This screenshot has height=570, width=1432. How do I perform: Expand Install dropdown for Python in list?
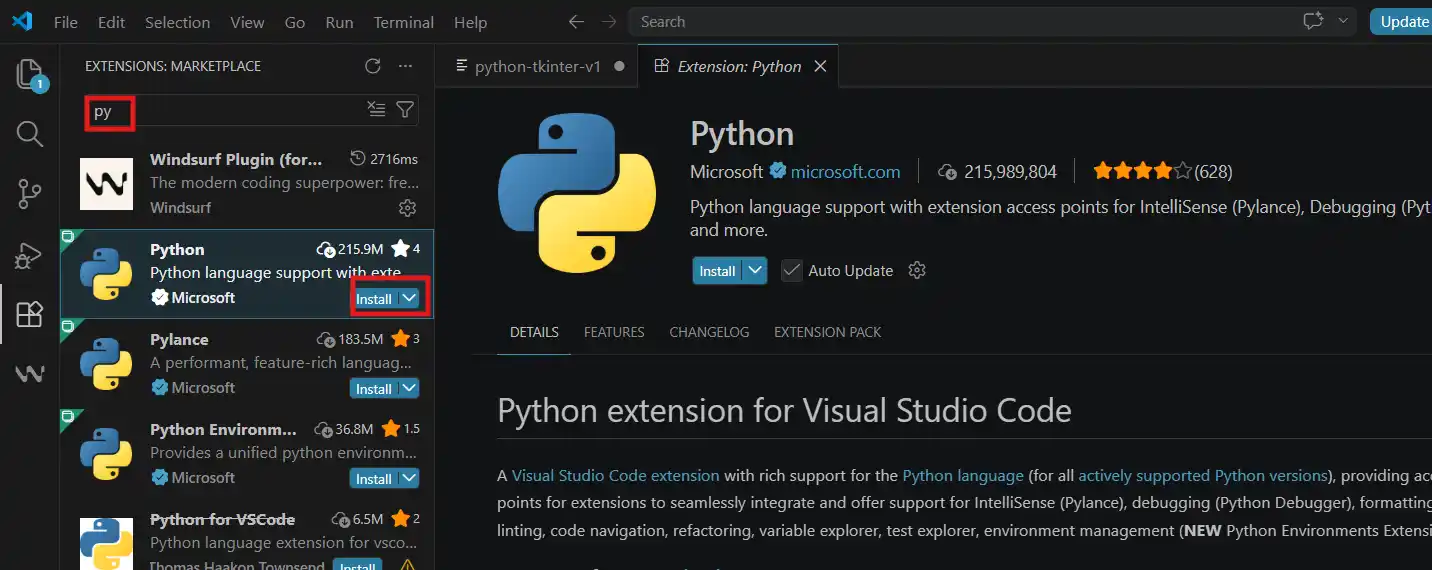point(409,298)
